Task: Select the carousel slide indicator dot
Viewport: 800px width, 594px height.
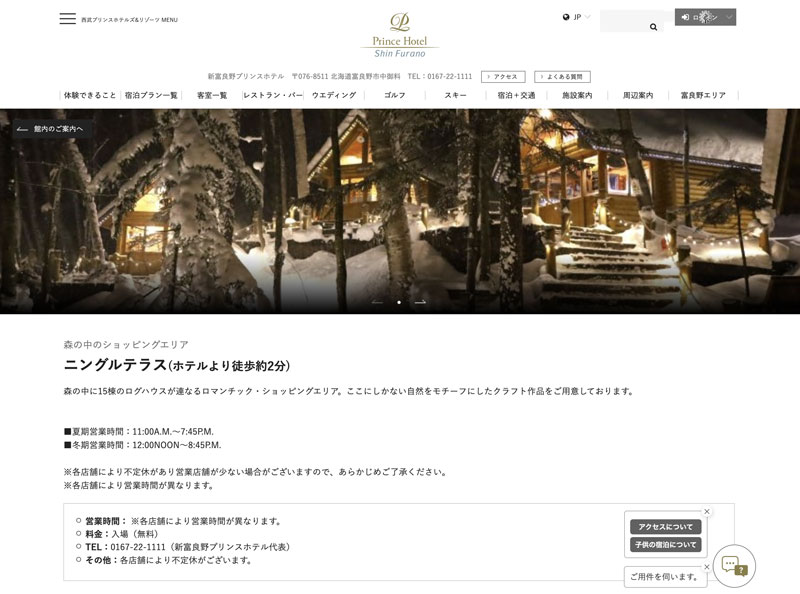Action: pos(399,302)
